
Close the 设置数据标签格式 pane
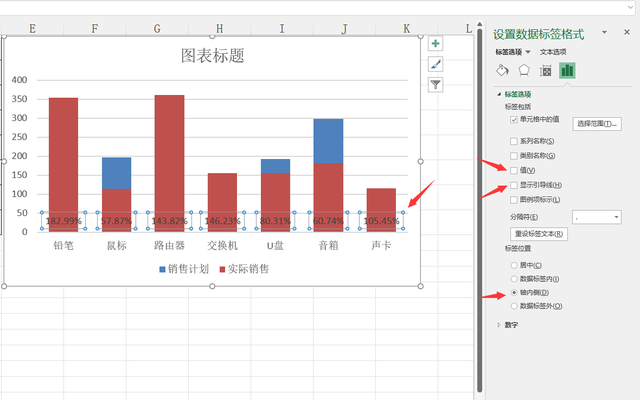[627, 32]
